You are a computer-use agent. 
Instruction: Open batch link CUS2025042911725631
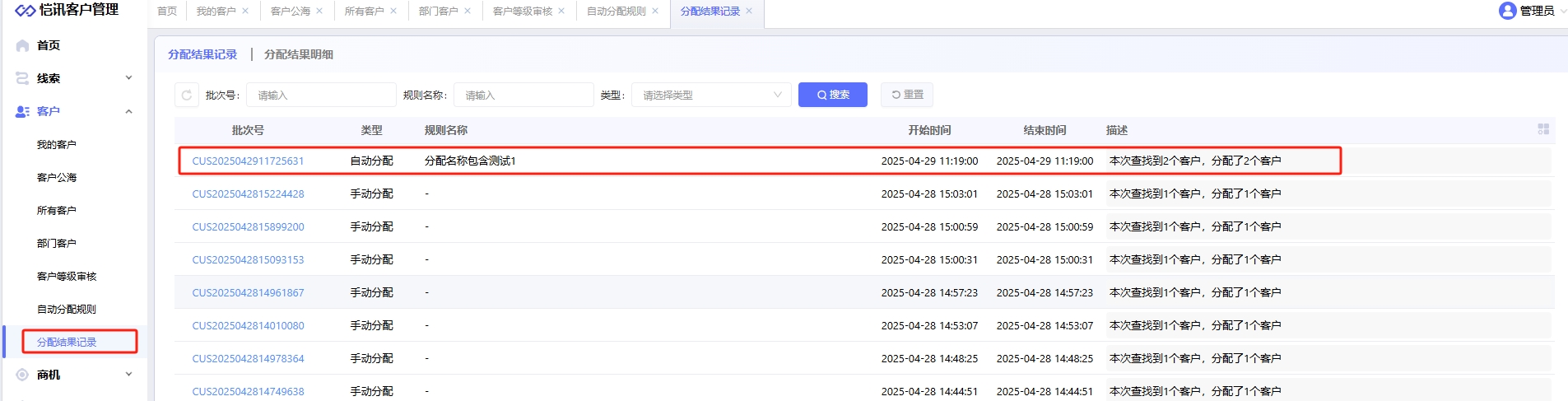point(248,161)
